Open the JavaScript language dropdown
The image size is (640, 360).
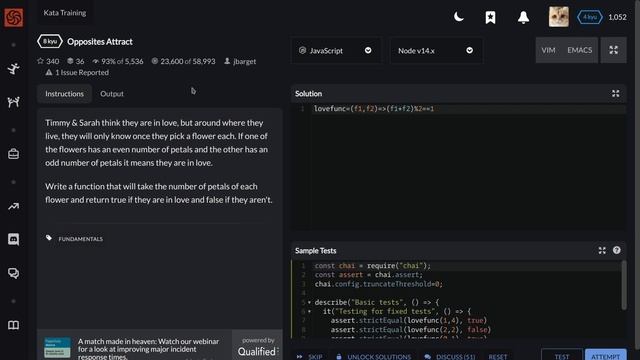(336, 51)
